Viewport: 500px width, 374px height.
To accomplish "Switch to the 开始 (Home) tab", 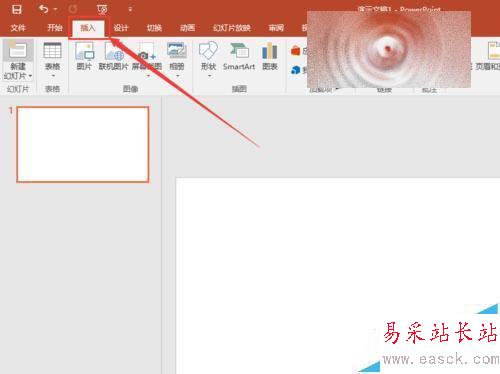I will click(x=55, y=28).
